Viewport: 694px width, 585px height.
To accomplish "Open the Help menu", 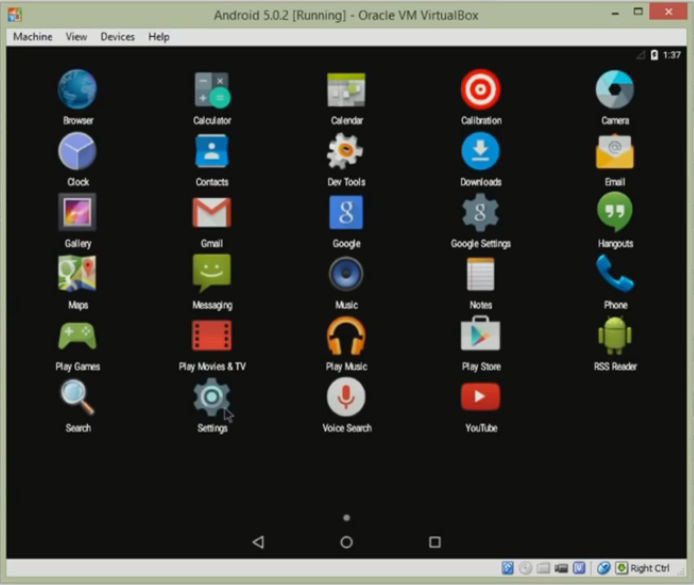I will tap(159, 37).
